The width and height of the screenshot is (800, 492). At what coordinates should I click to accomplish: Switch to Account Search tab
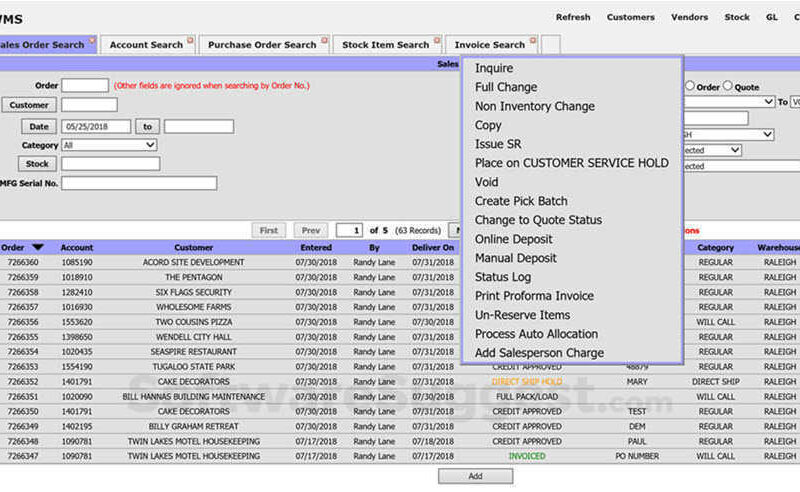pyautogui.click(x=146, y=45)
